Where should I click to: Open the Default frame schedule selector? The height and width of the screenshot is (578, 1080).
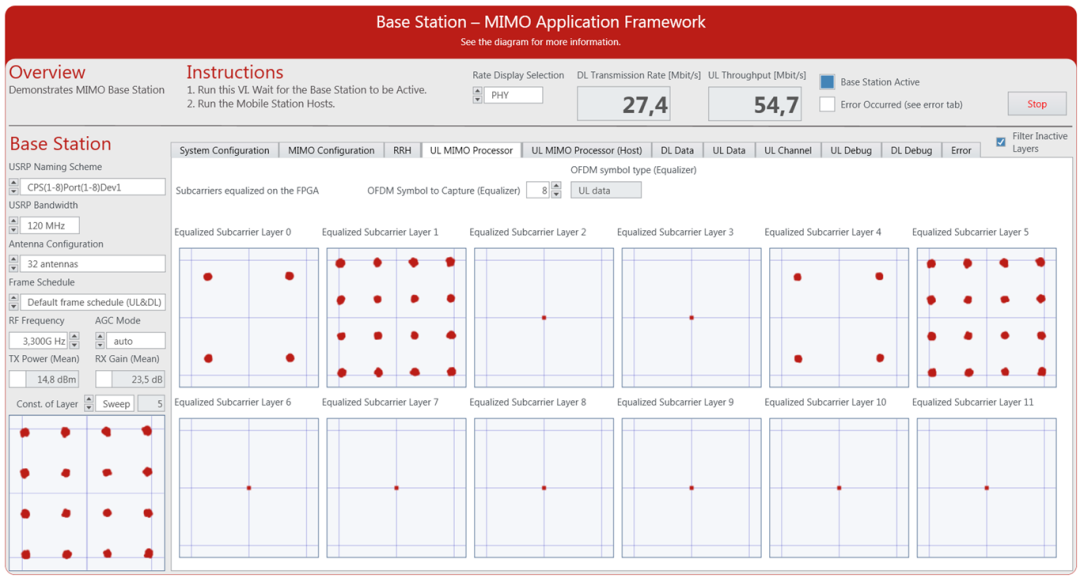(x=93, y=302)
